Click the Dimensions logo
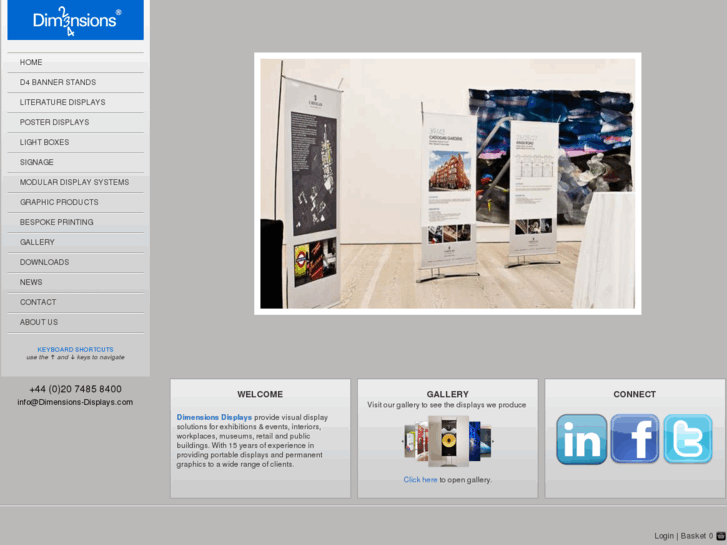The height and width of the screenshot is (545, 727). click(x=76, y=20)
